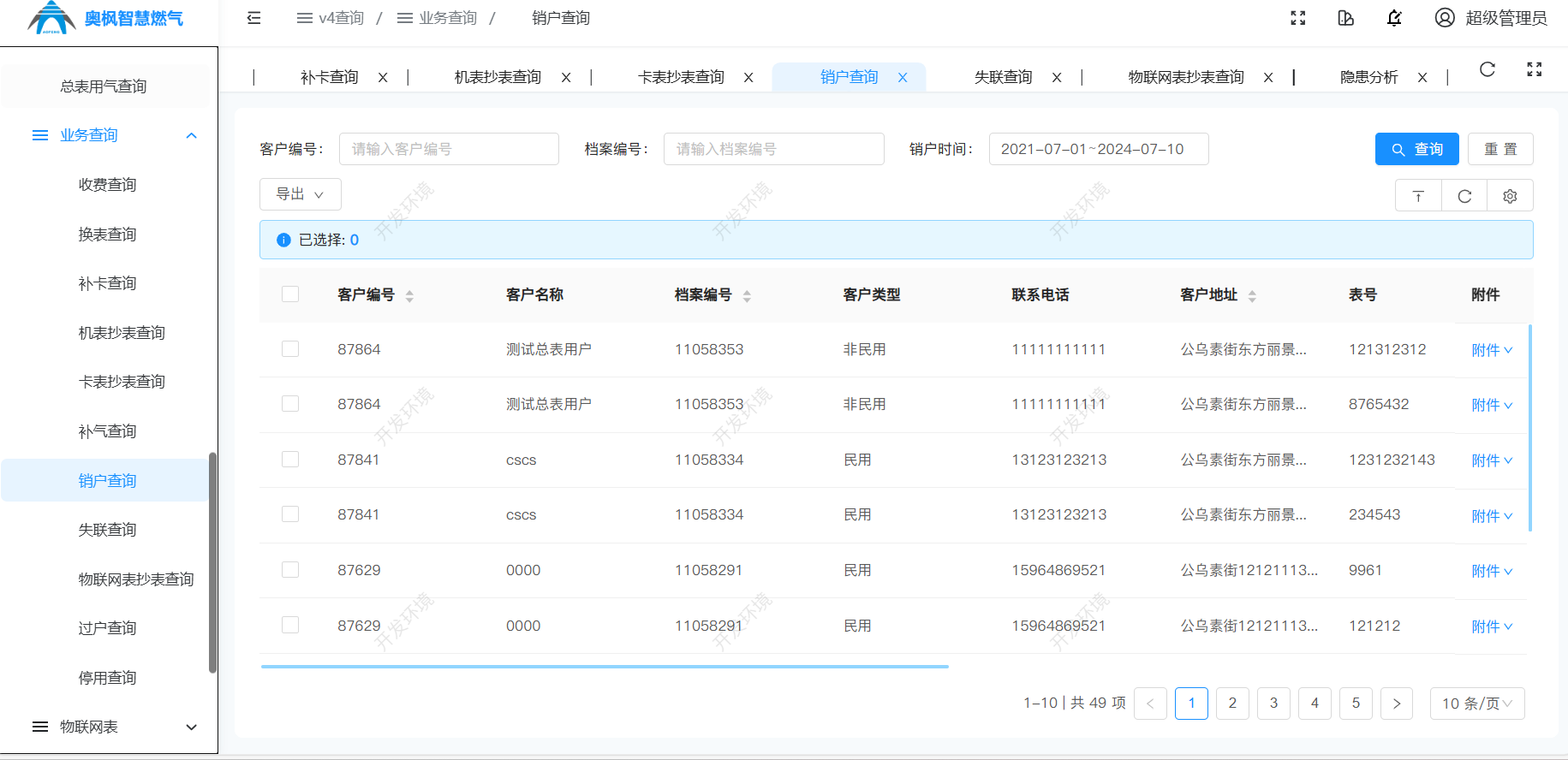Collapse the 业务查询 menu chevron

tap(192, 135)
